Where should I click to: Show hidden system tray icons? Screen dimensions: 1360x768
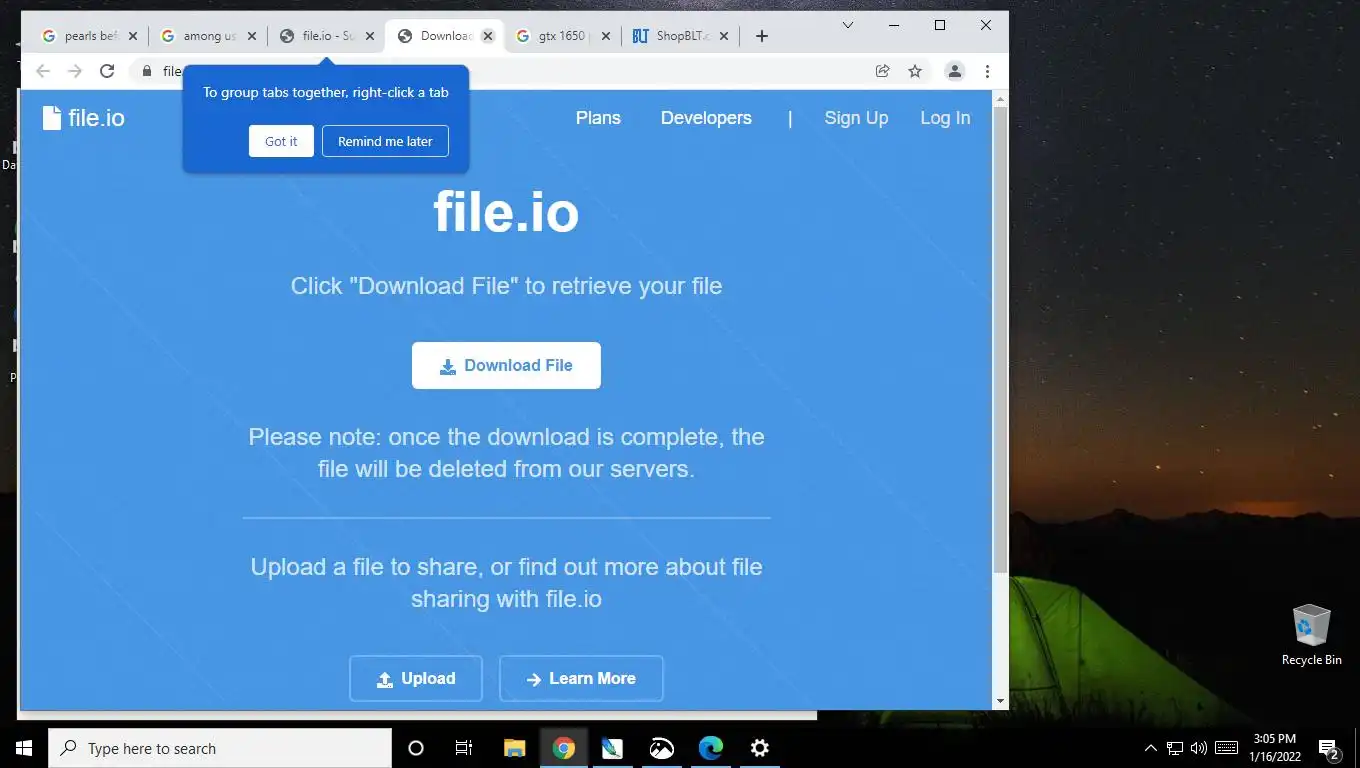(x=1150, y=748)
